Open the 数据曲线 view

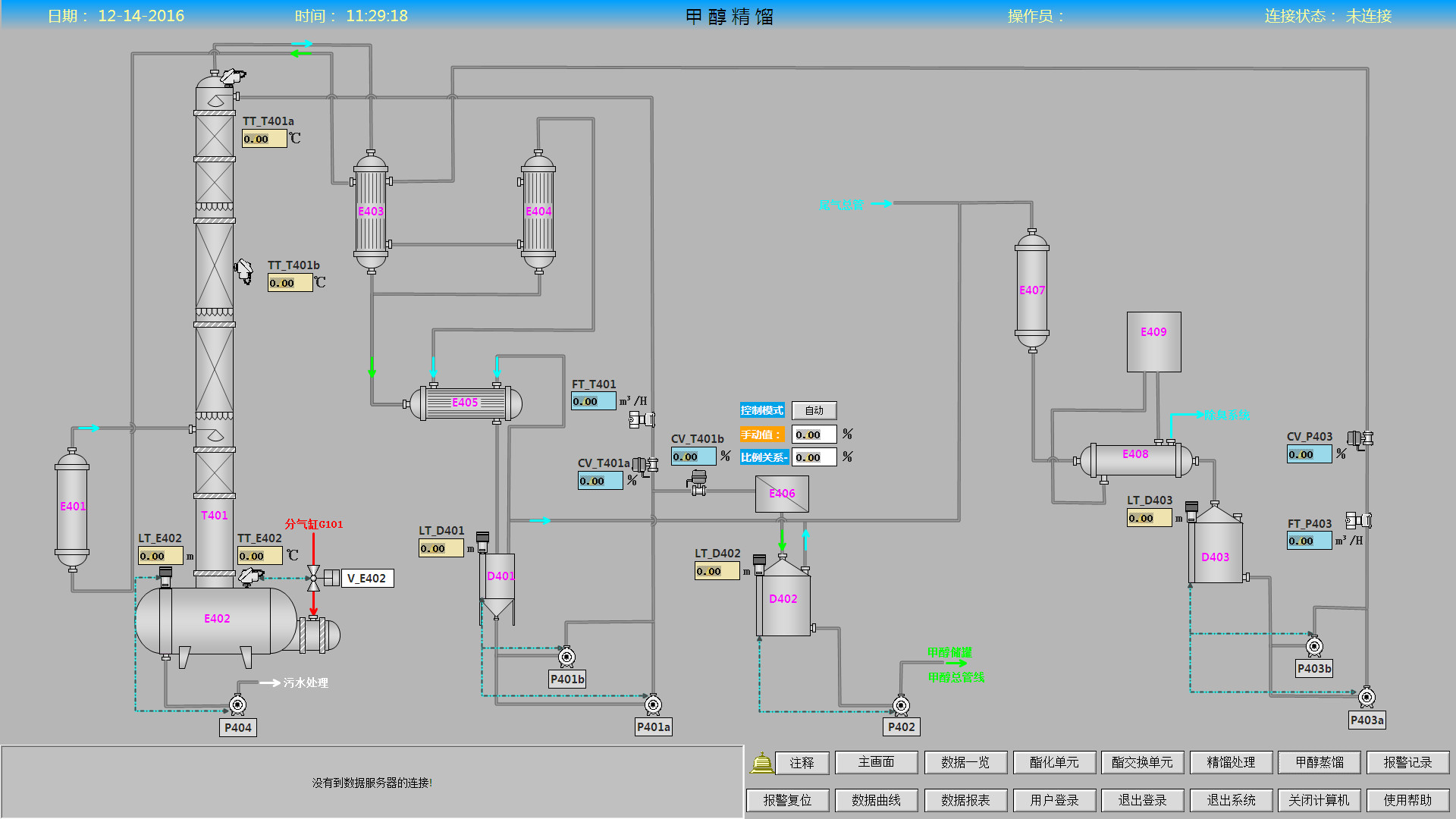[876, 800]
